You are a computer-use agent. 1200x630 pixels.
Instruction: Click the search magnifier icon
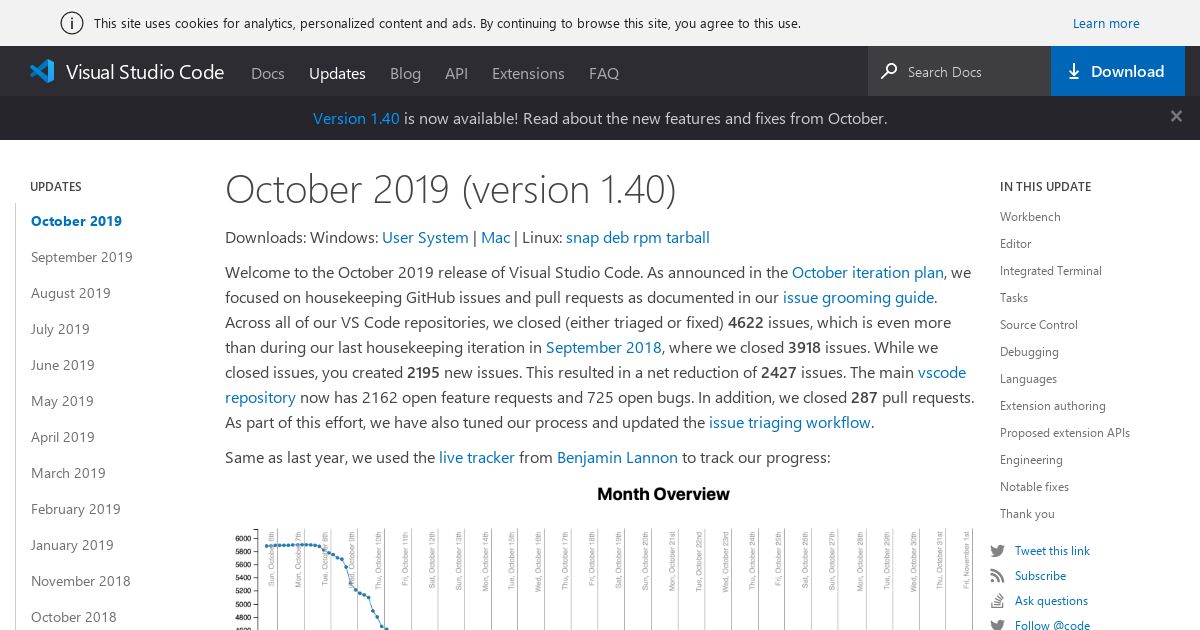pos(889,71)
